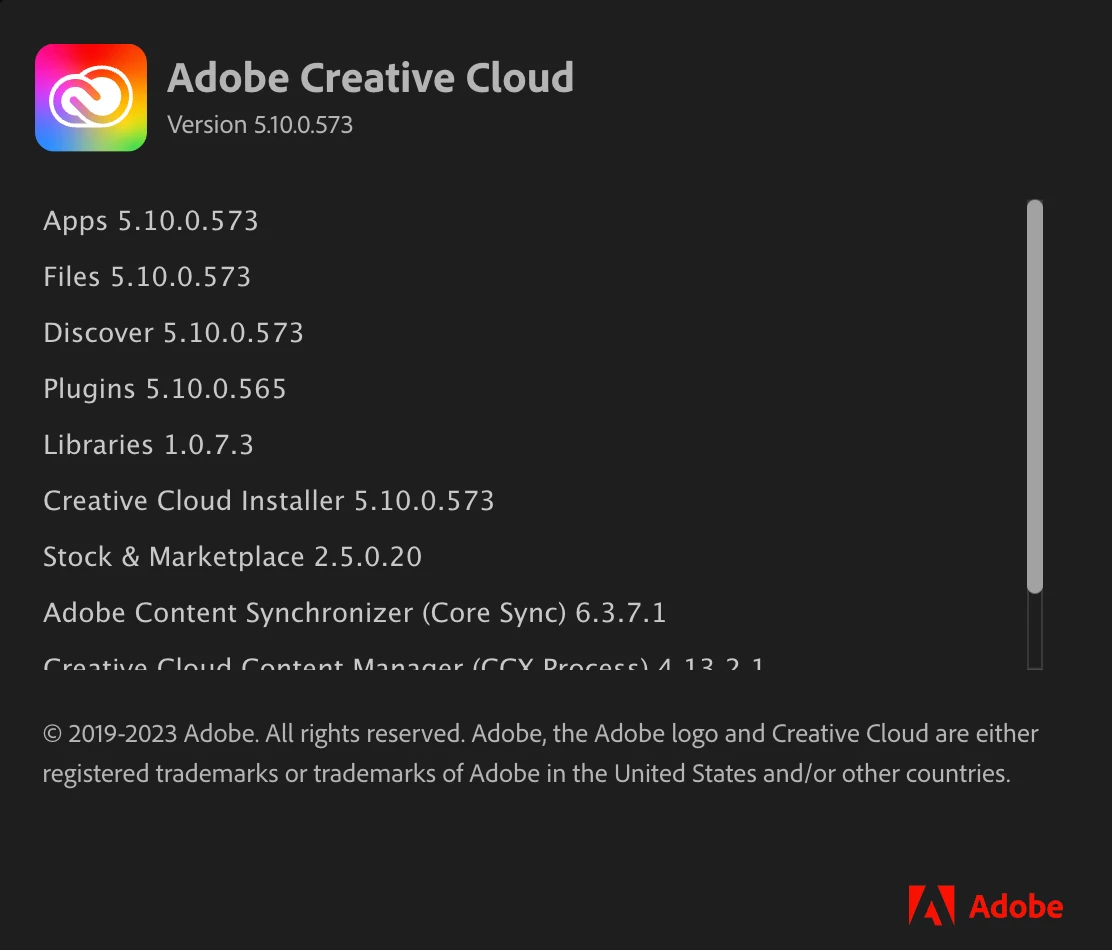Click the Creative Cloud rainbow app icon

pos(91,97)
